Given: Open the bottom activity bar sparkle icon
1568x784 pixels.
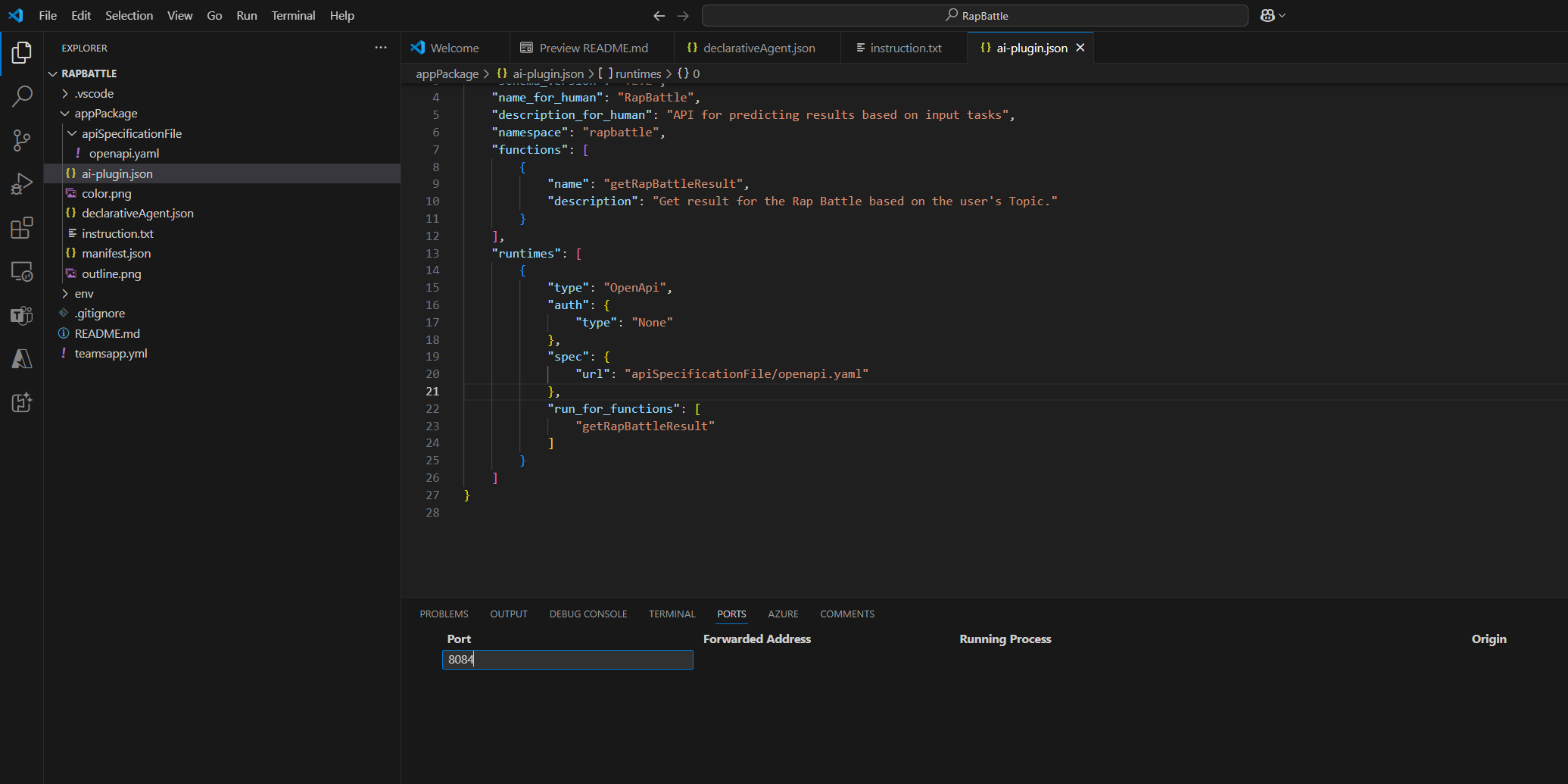Looking at the screenshot, I should pos(22,402).
